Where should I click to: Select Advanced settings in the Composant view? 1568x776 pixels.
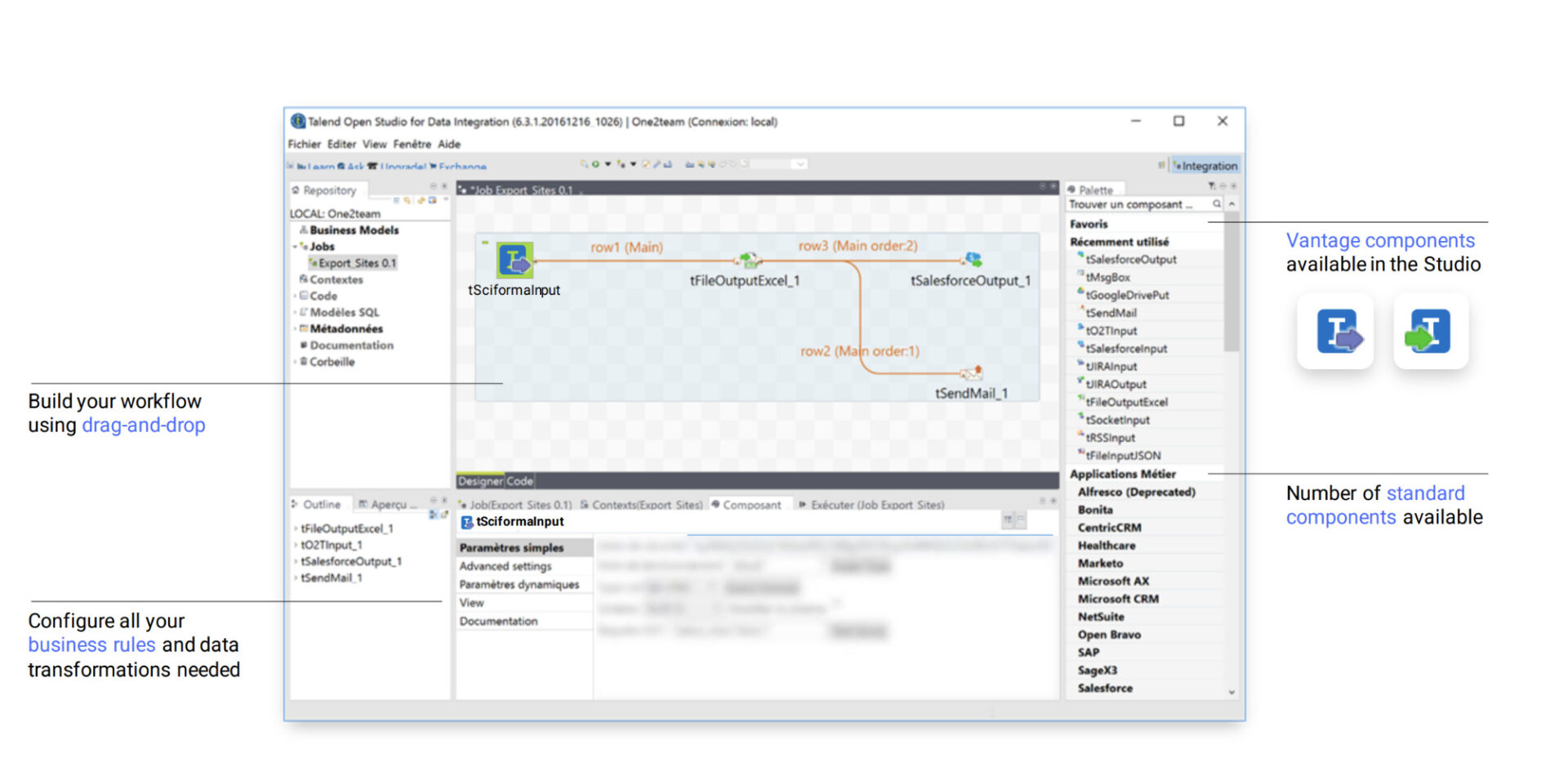click(x=506, y=565)
